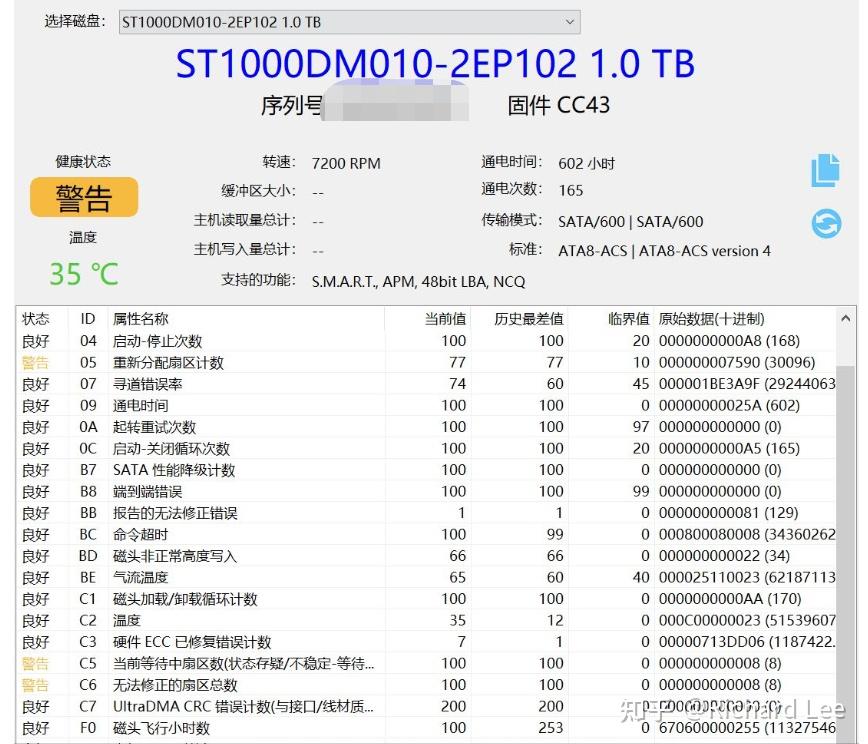This screenshot has width=868, height=744.
Task: Click the 属性名称 column header
Action: [137, 318]
